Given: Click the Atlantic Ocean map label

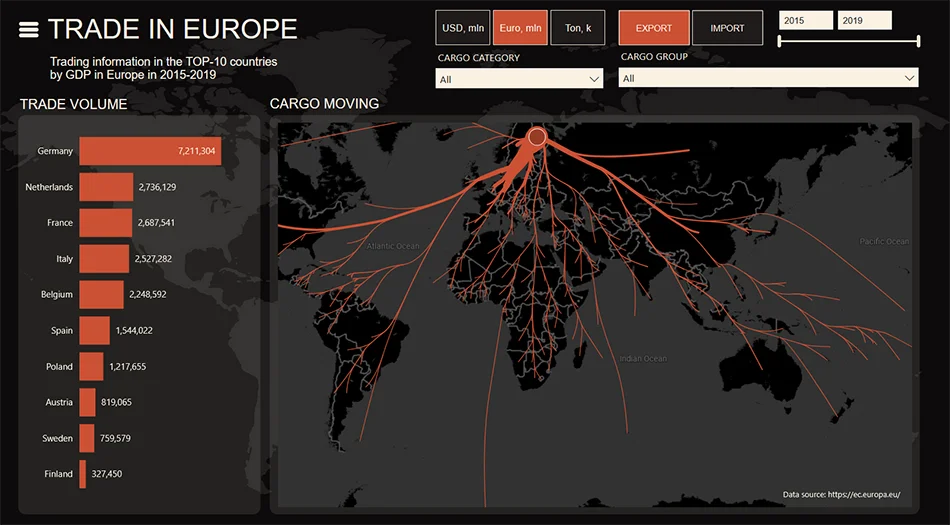Looking at the screenshot, I should click(x=393, y=246).
